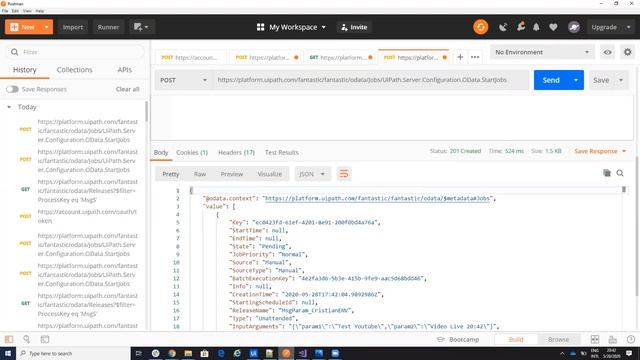Viewport: 640px width, 360px height.
Task: Open Bootcamp in the status bar
Action: point(458,339)
